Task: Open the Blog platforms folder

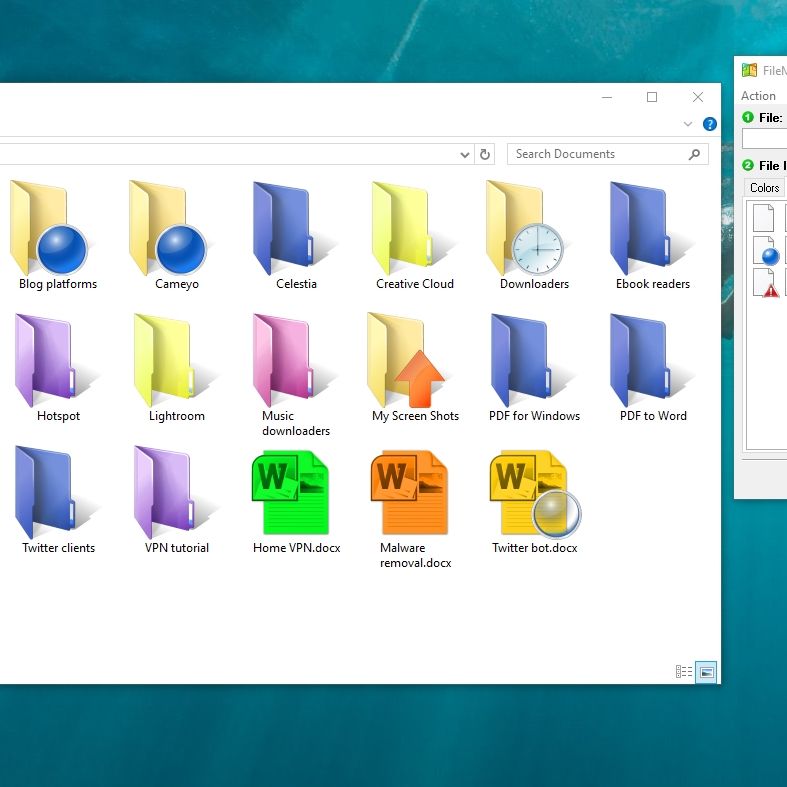Action: click(50, 233)
